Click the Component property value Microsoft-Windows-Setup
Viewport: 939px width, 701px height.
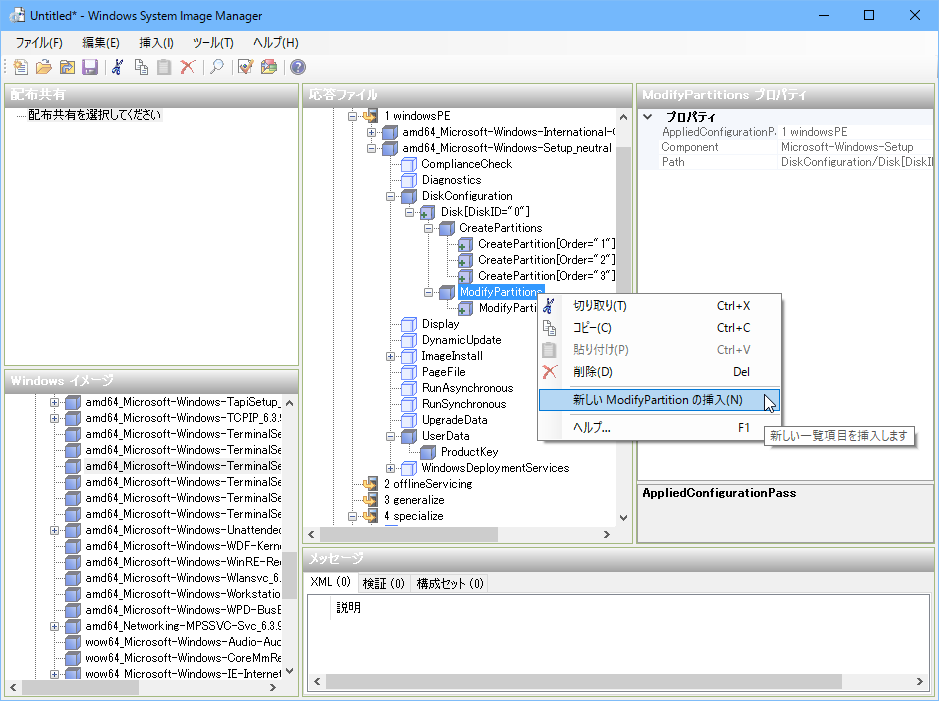(847, 147)
